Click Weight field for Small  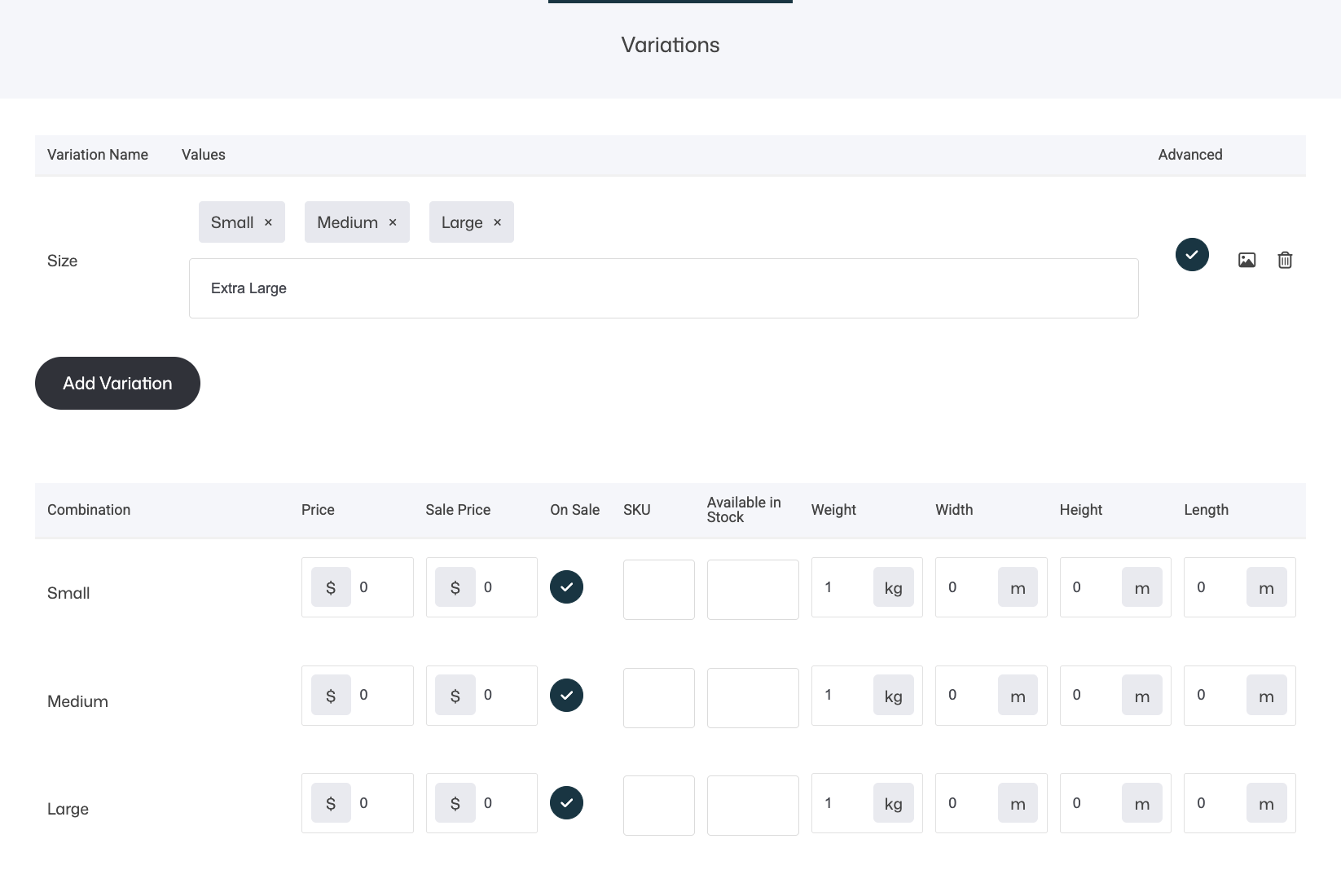[x=867, y=587]
